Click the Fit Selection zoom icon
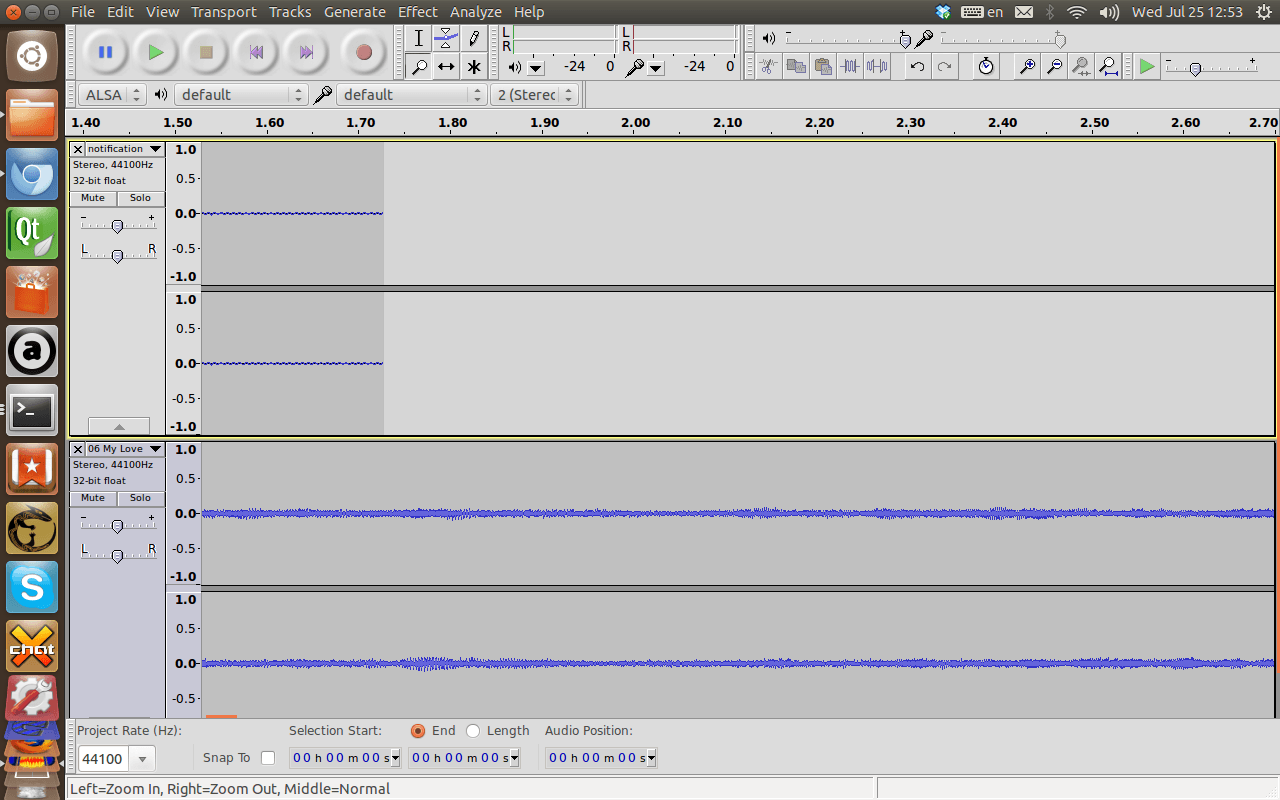This screenshot has width=1280, height=800. [x=1081, y=67]
